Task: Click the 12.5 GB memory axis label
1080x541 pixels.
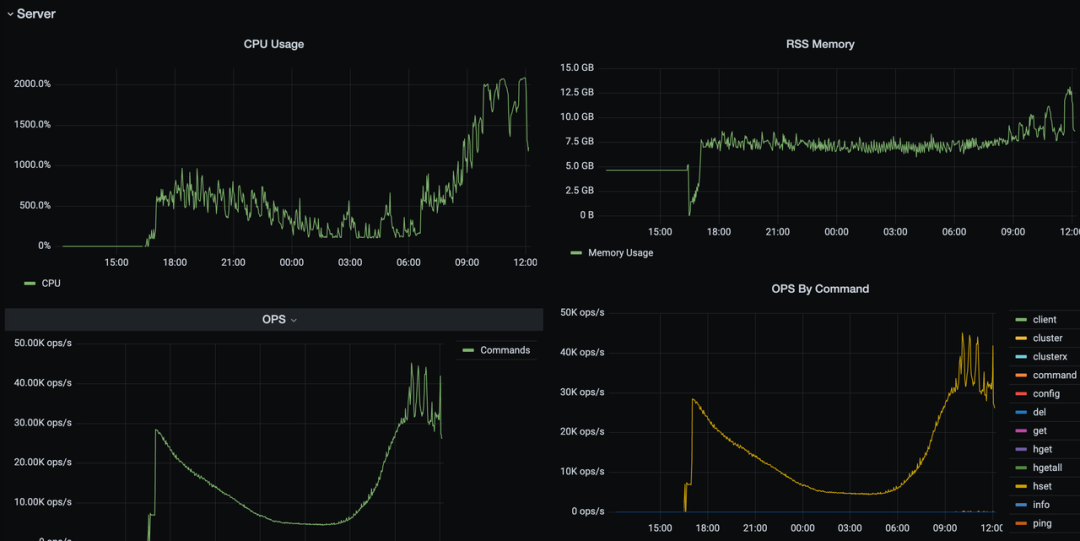Action: [x=577, y=92]
